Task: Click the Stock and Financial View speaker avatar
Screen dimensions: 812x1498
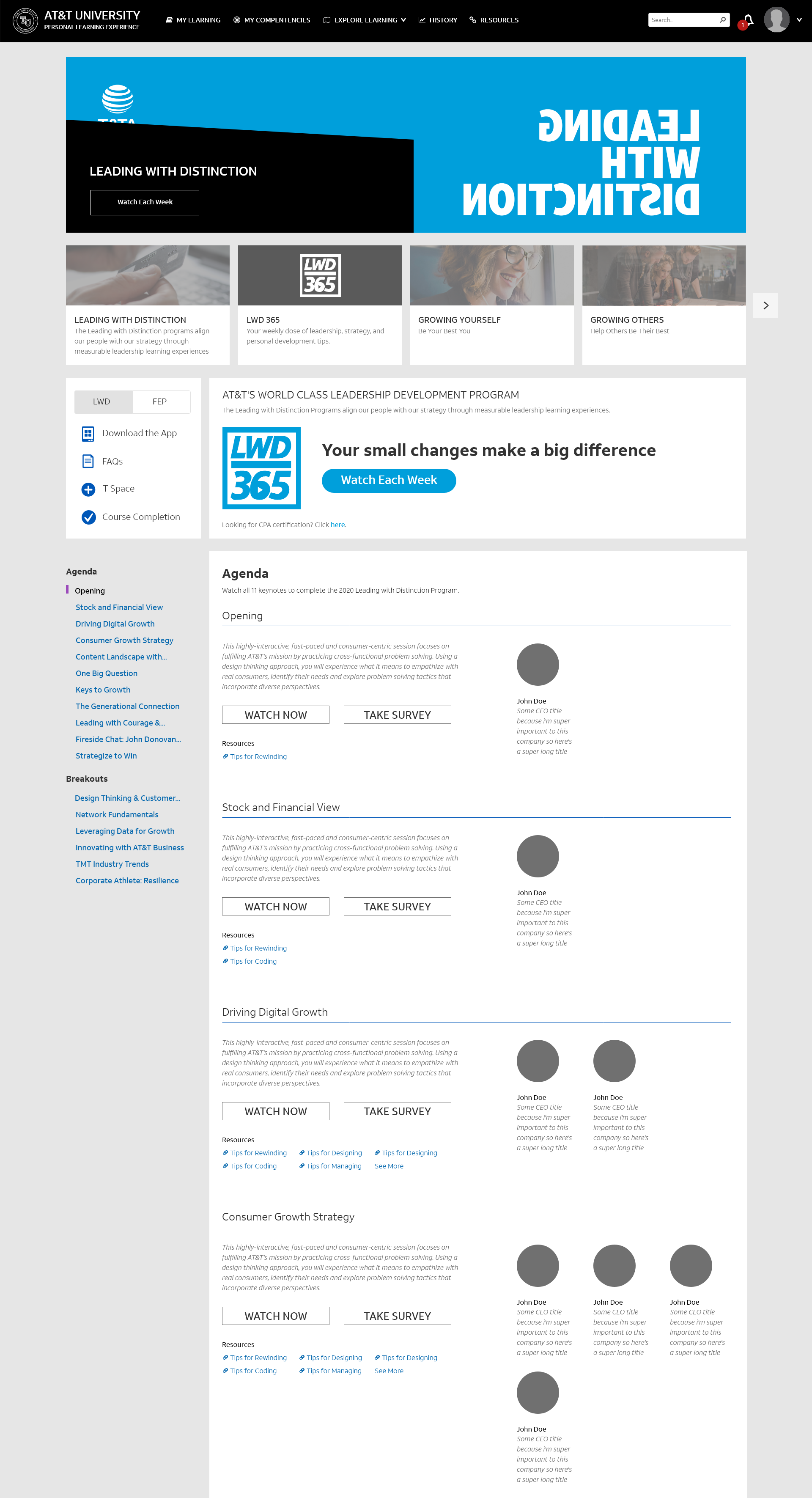Action: (538, 856)
